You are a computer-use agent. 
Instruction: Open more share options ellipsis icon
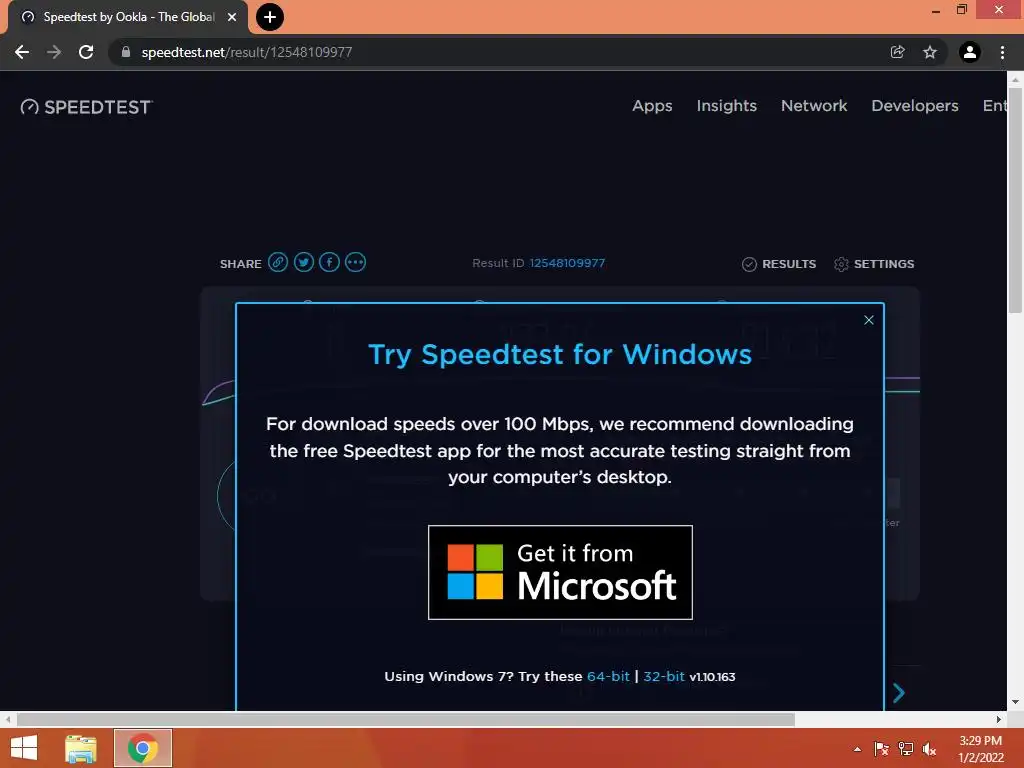point(355,263)
